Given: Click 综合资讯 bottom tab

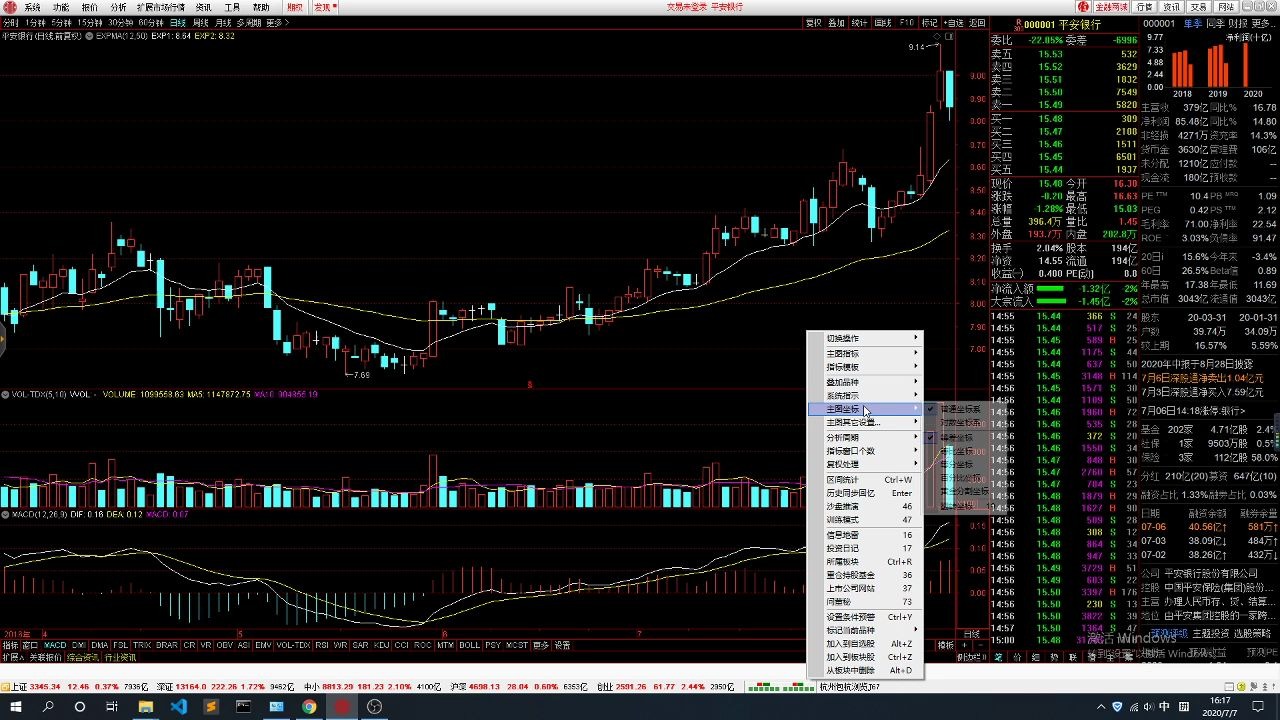Looking at the screenshot, I should 82,658.
